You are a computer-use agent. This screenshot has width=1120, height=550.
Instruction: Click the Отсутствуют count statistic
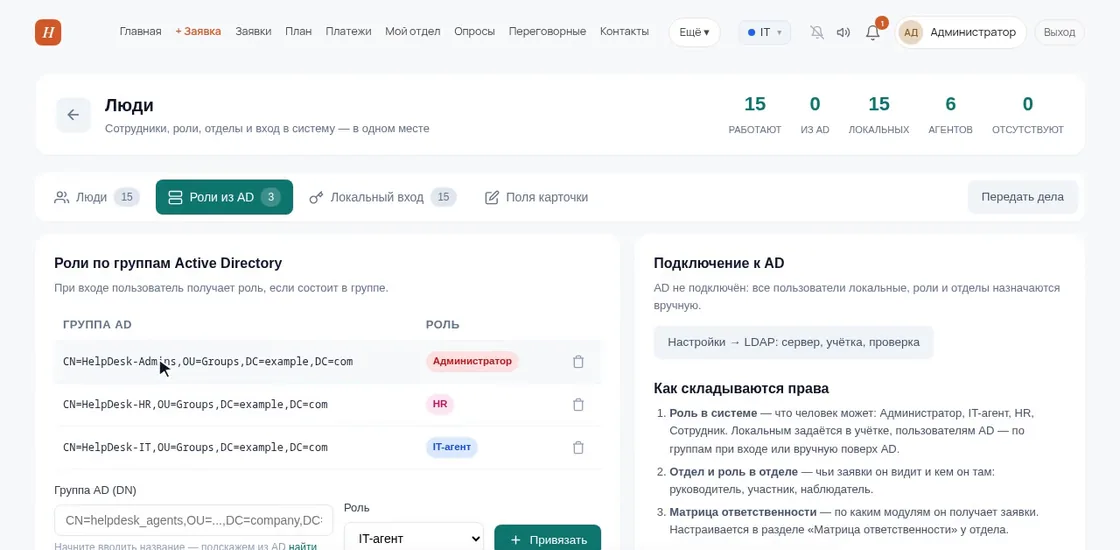(x=1028, y=115)
